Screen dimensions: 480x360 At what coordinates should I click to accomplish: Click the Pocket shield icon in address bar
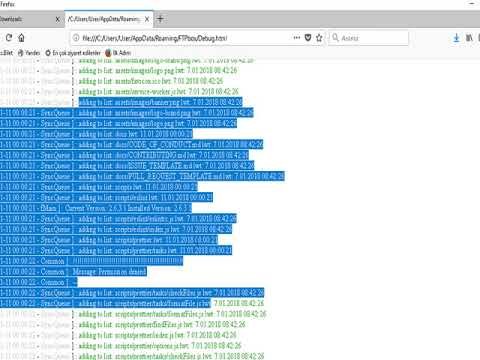(x=308, y=38)
